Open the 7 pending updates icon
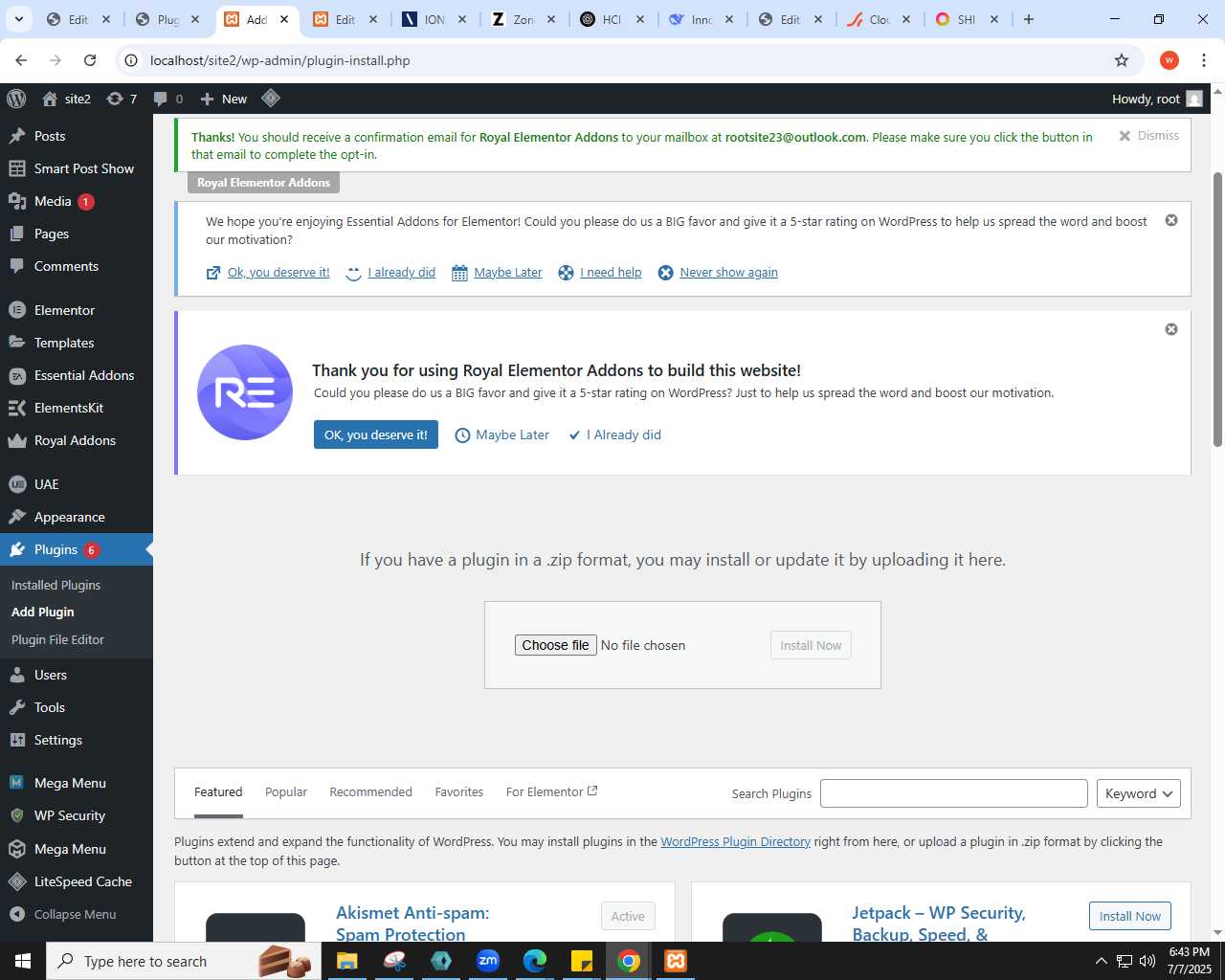This screenshot has width=1225, height=980. (122, 99)
